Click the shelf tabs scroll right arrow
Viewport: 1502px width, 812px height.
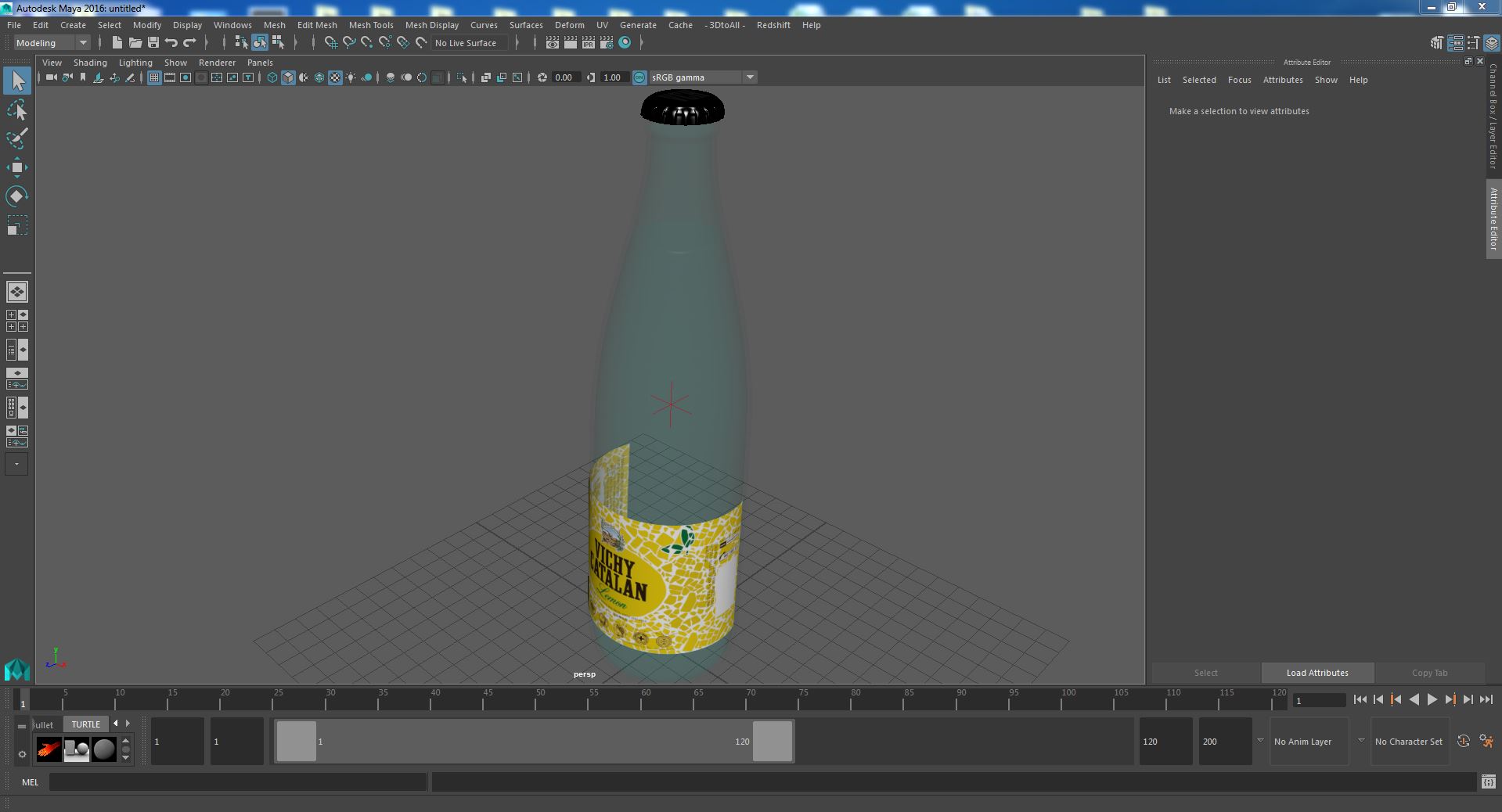[x=128, y=724]
